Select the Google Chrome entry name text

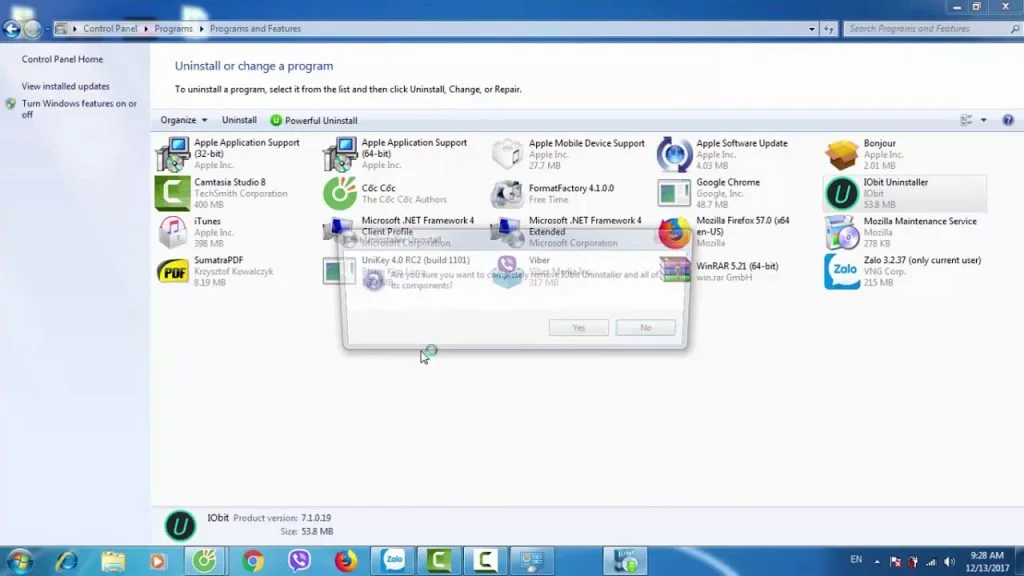tap(728, 182)
